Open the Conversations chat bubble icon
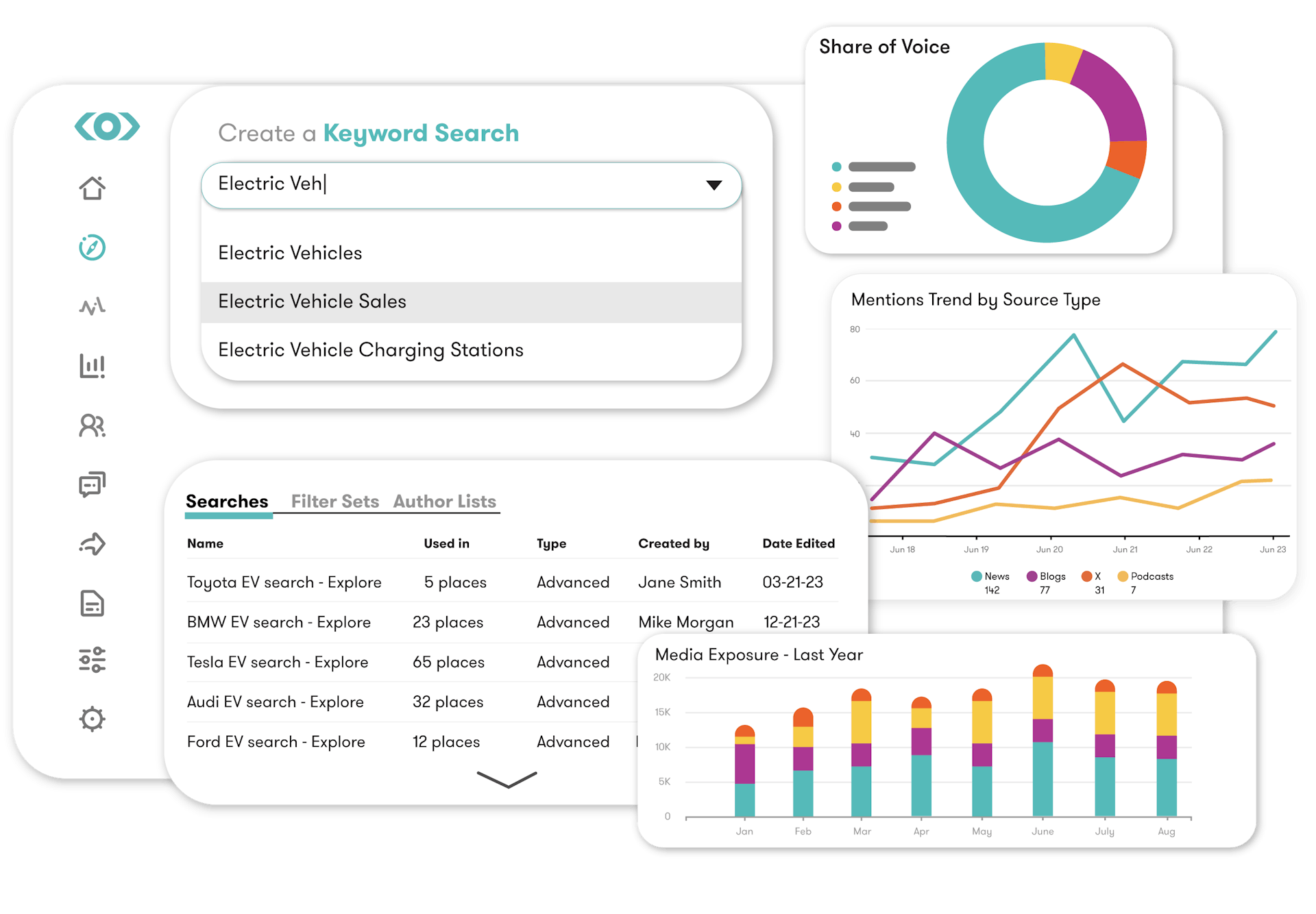Viewport: 1316px width, 914px height. (93, 484)
